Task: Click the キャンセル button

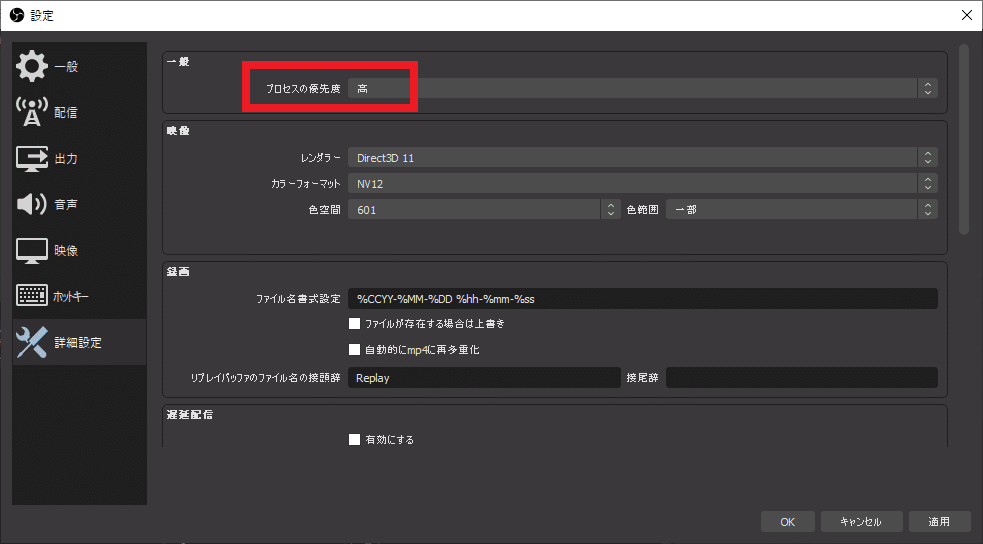Action: [x=861, y=521]
